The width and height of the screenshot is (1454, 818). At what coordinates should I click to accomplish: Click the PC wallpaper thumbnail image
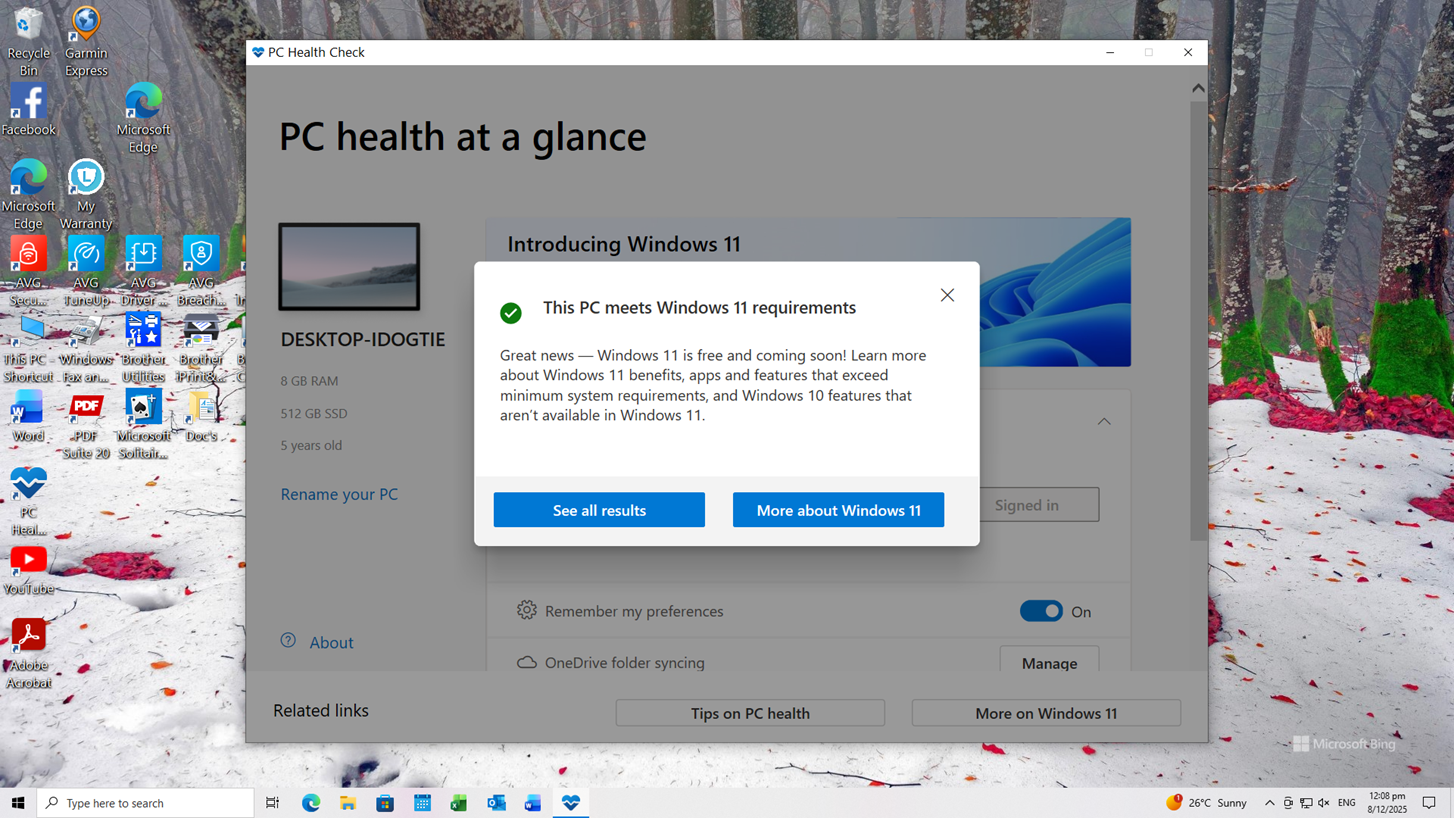[349, 267]
